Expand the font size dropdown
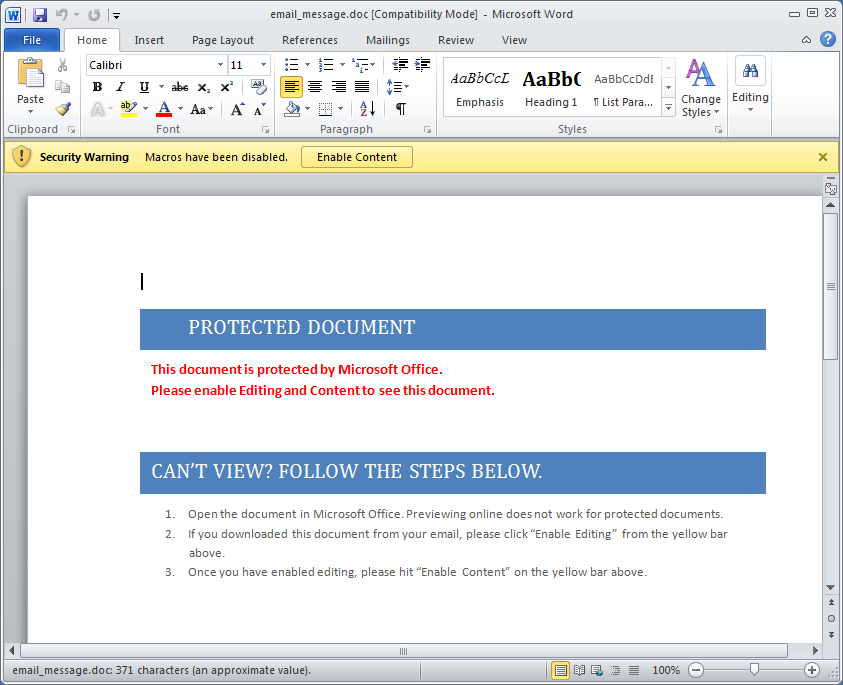This screenshot has height=685, width=843. click(264, 65)
